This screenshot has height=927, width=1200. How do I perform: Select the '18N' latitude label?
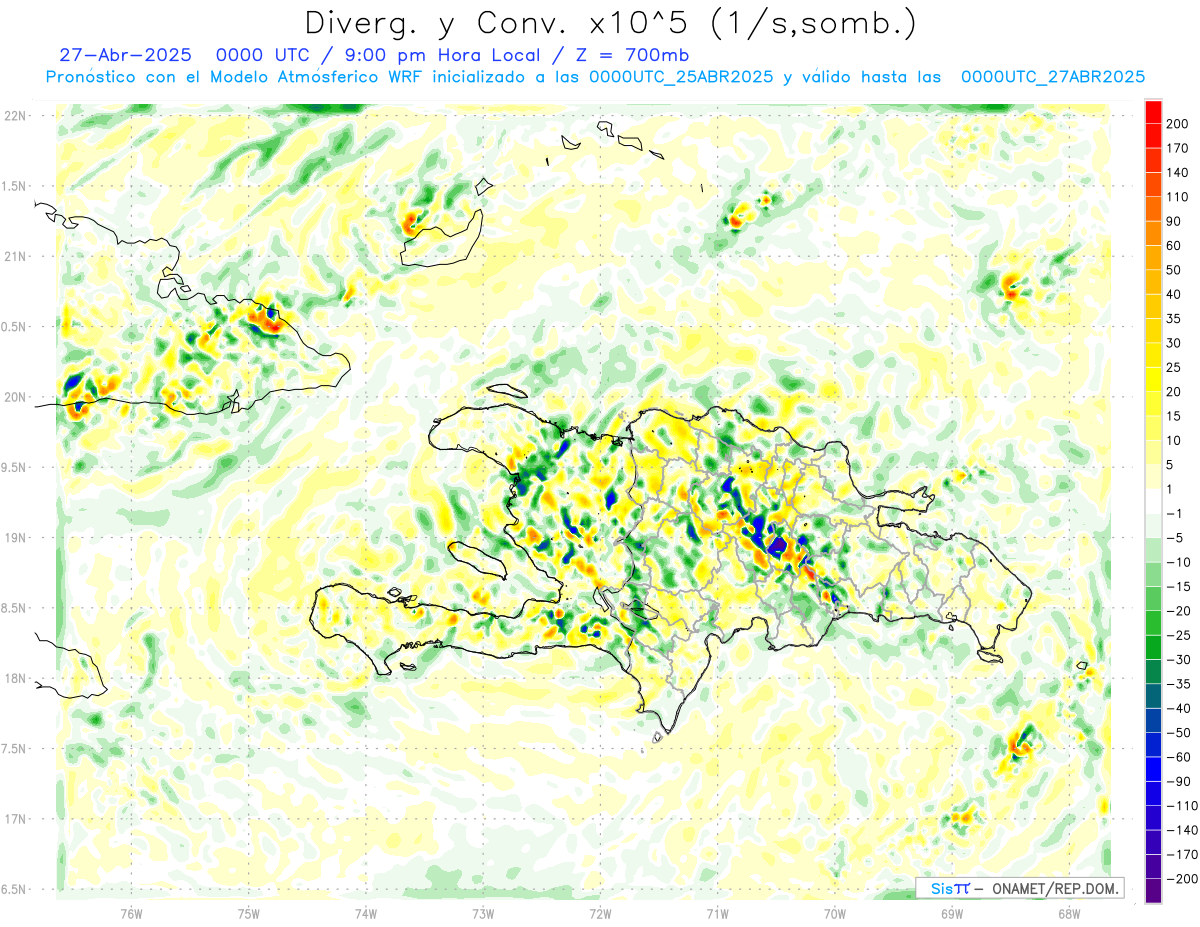click(15, 679)
